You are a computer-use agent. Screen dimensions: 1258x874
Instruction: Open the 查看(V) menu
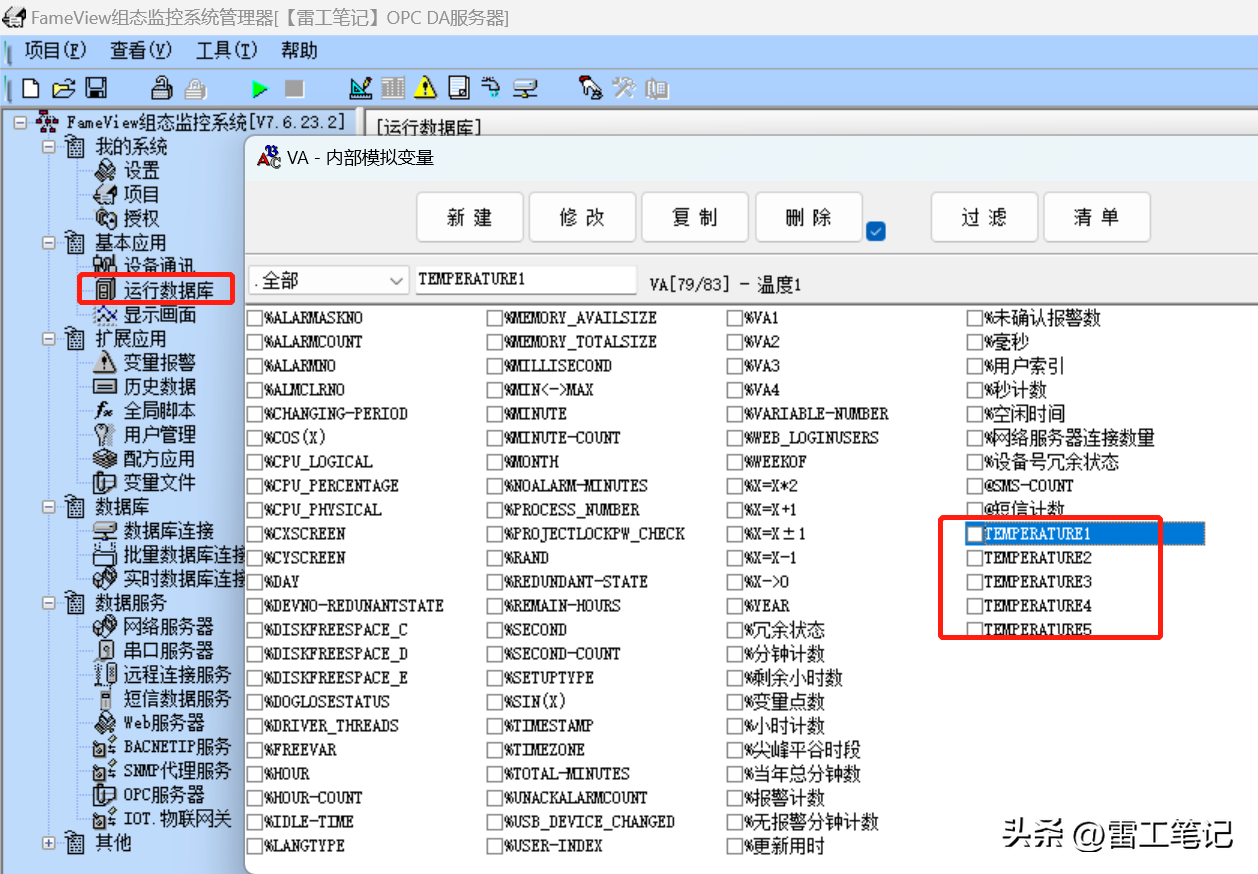(141, 50)
